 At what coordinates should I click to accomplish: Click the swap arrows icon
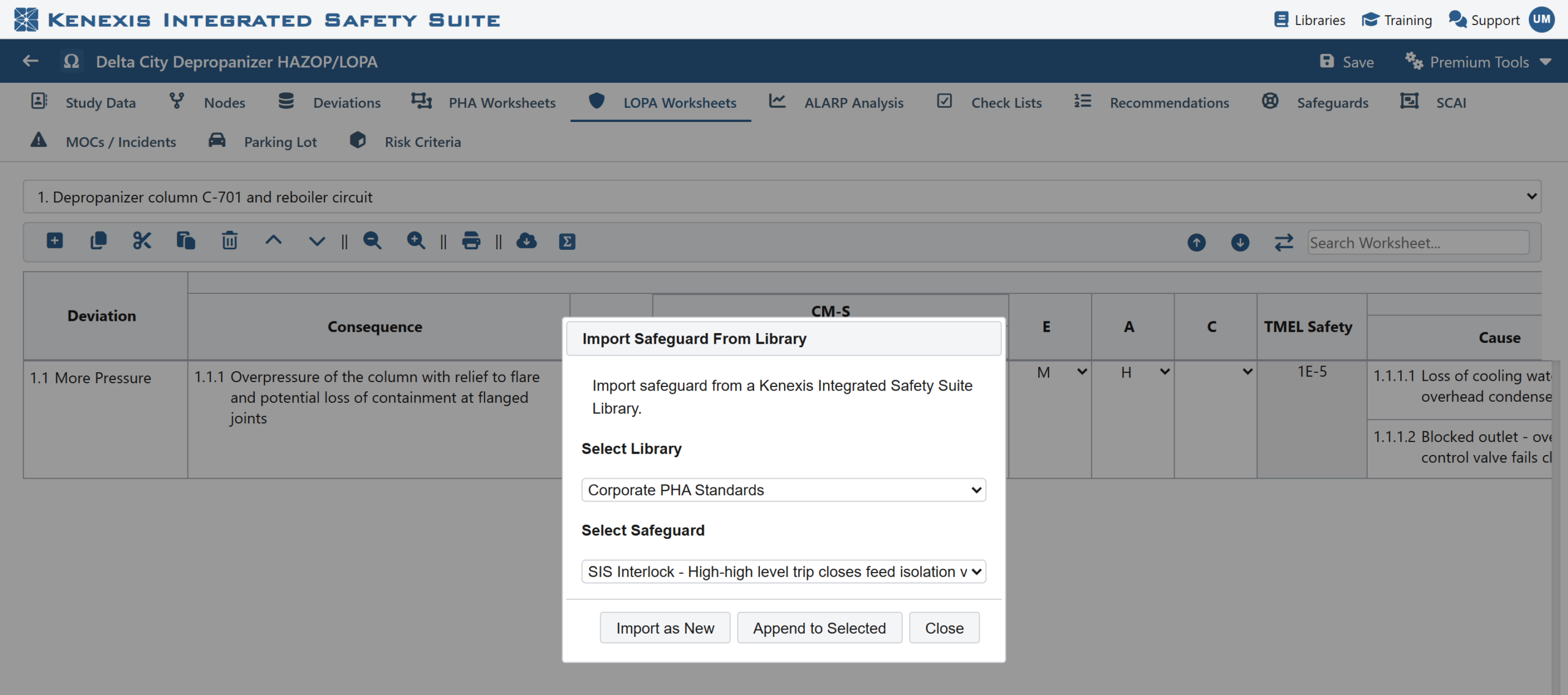[x=1284, y=242]
